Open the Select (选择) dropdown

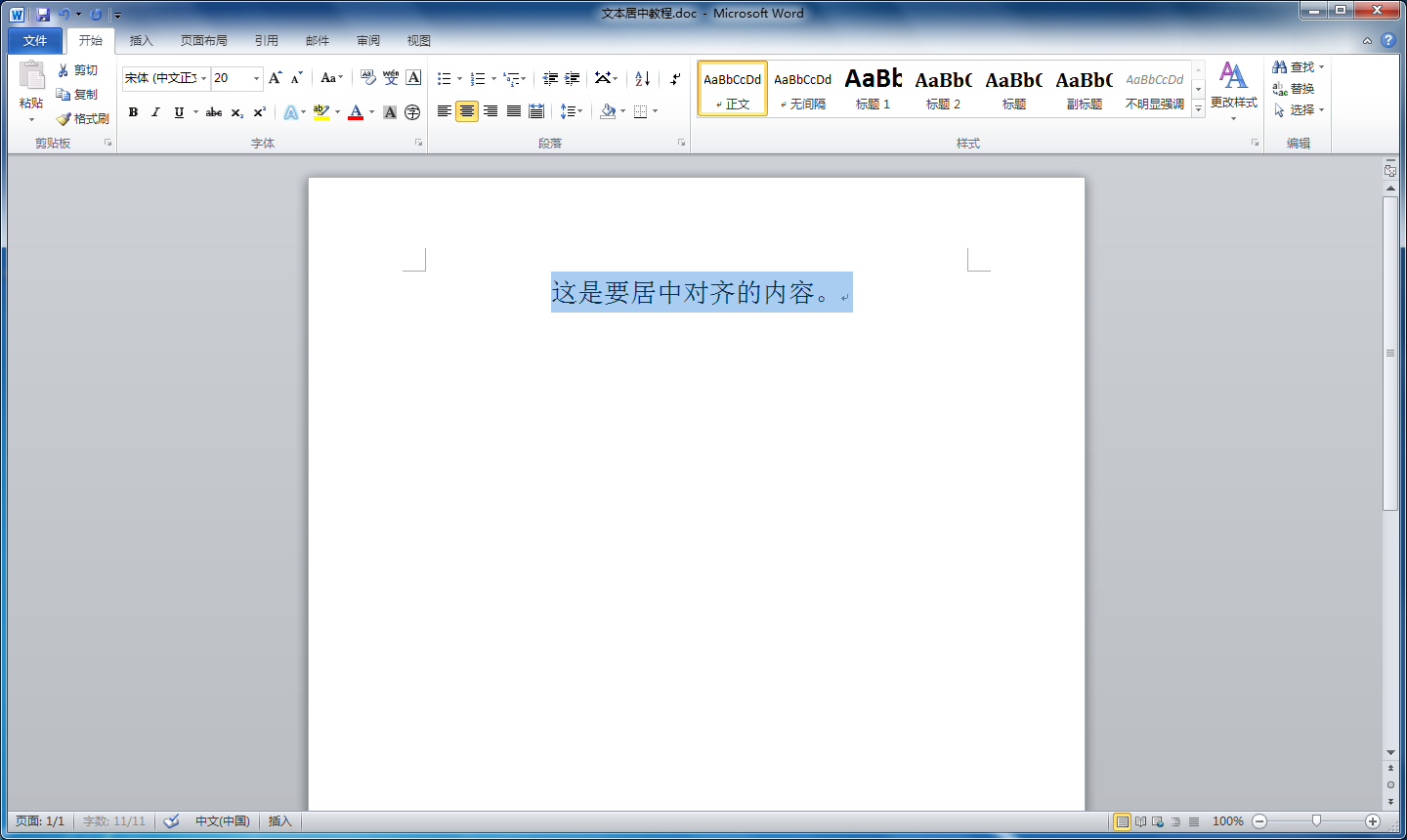tap(1299, 110)
